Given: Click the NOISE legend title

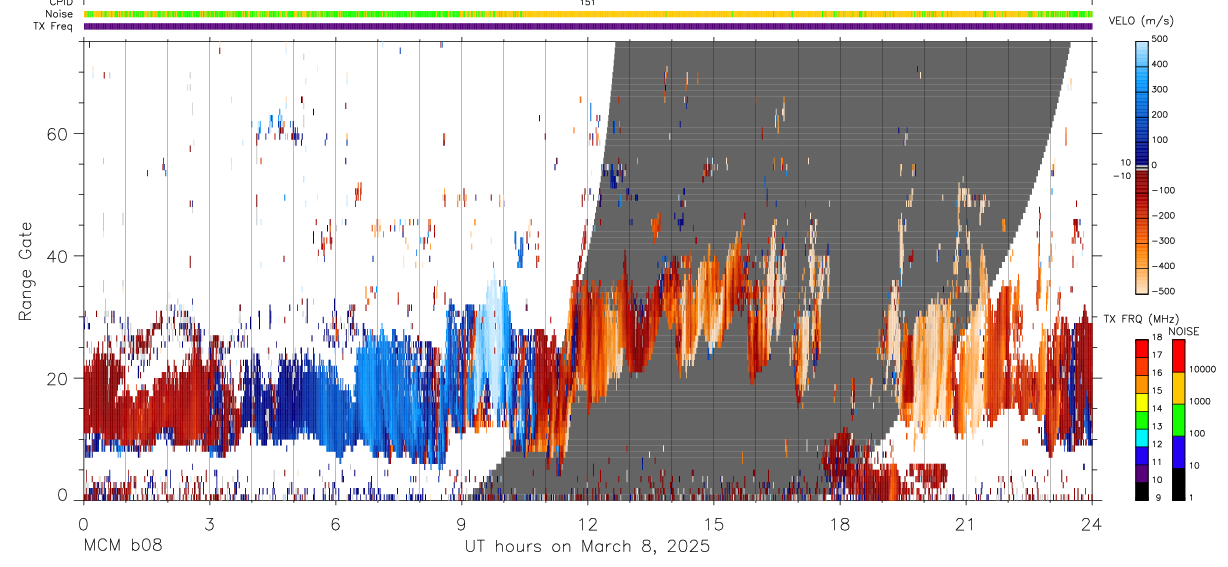Looking at the screenshot, I should click(1185, 331).
